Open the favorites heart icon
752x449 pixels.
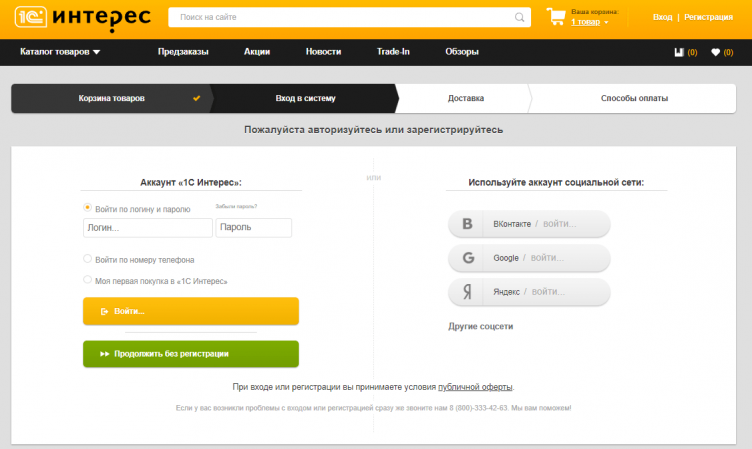coord(715,52)
